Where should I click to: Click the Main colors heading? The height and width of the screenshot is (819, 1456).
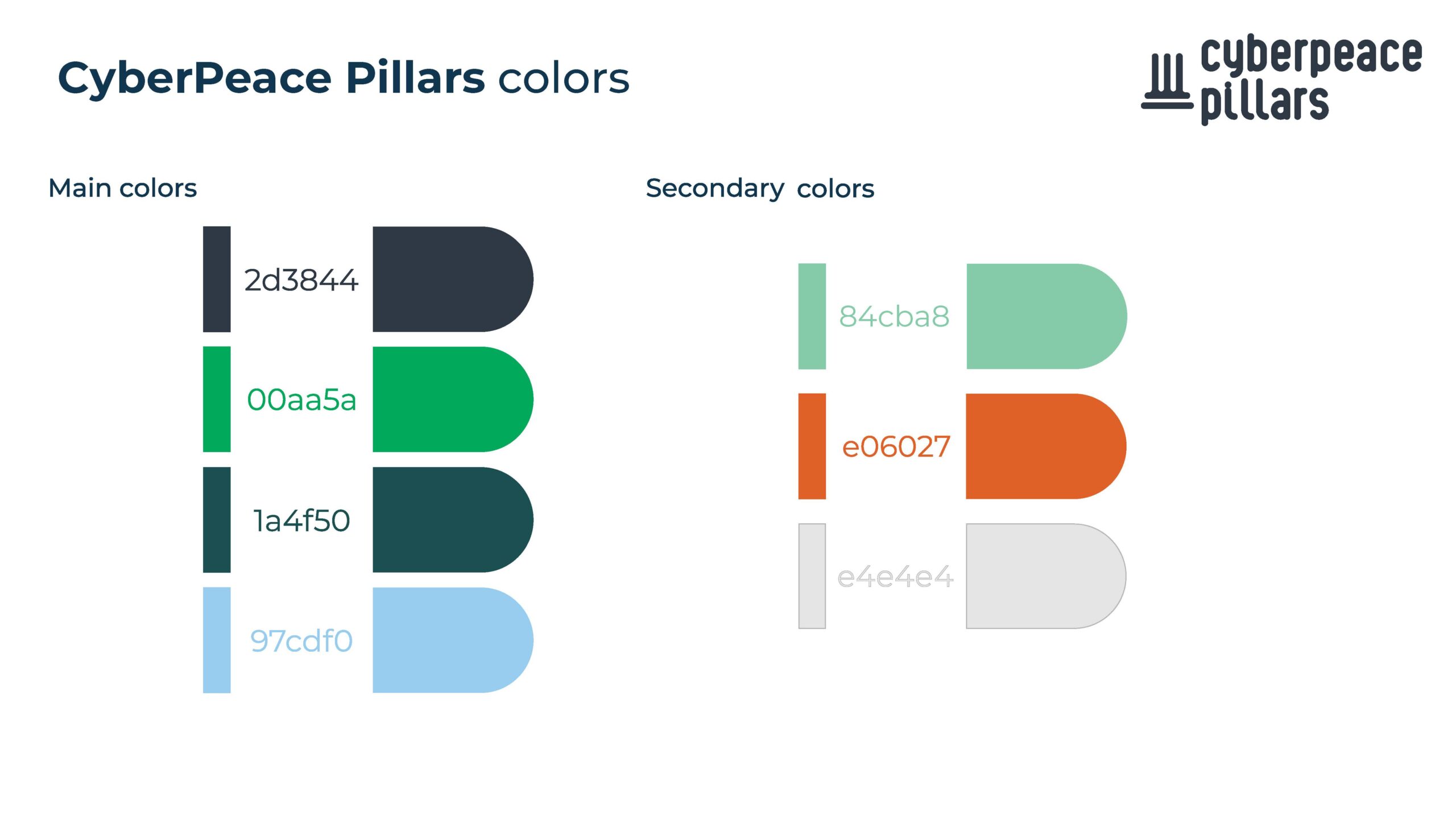tap(123, 188)
